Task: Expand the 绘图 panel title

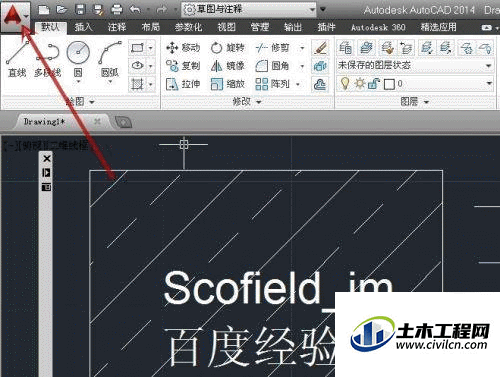Action: [80, 101]
